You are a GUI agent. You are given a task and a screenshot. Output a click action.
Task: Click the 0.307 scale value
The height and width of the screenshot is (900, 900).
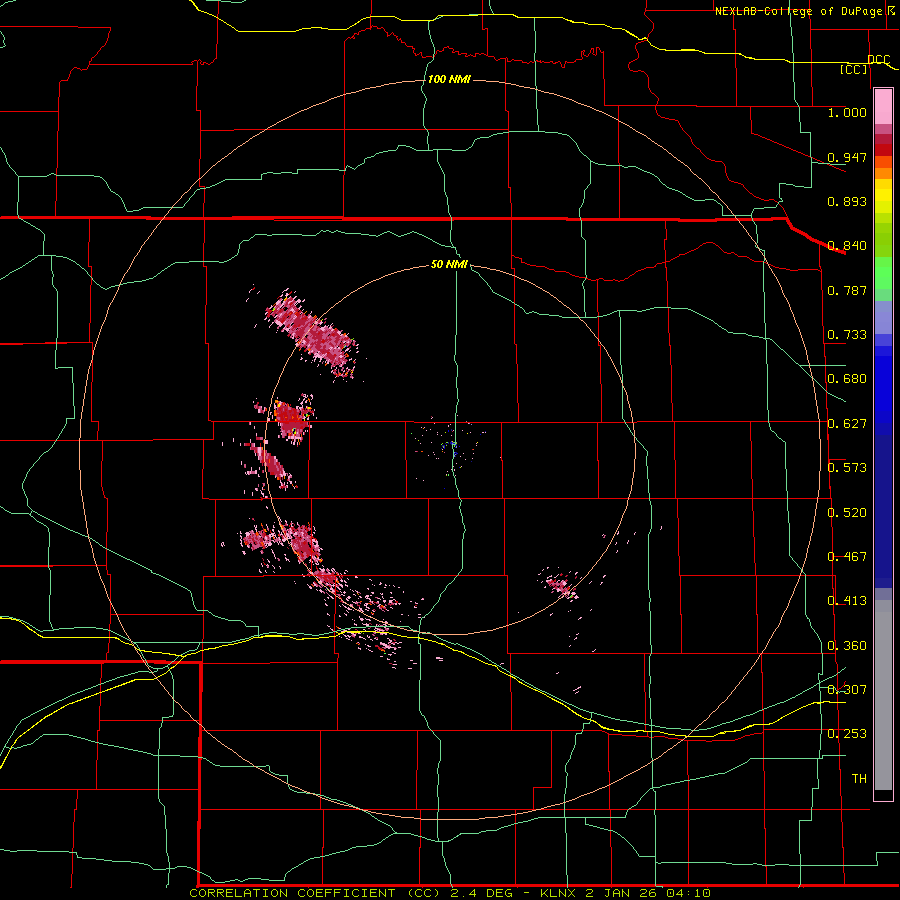pos(847,690)
